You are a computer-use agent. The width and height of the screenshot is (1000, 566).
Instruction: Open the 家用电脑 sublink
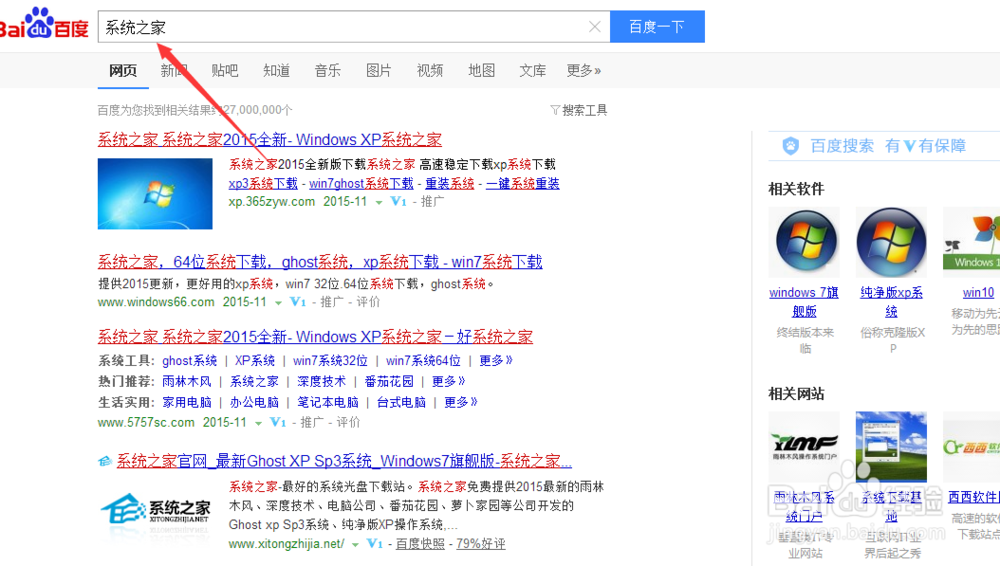tap(186, 402)
